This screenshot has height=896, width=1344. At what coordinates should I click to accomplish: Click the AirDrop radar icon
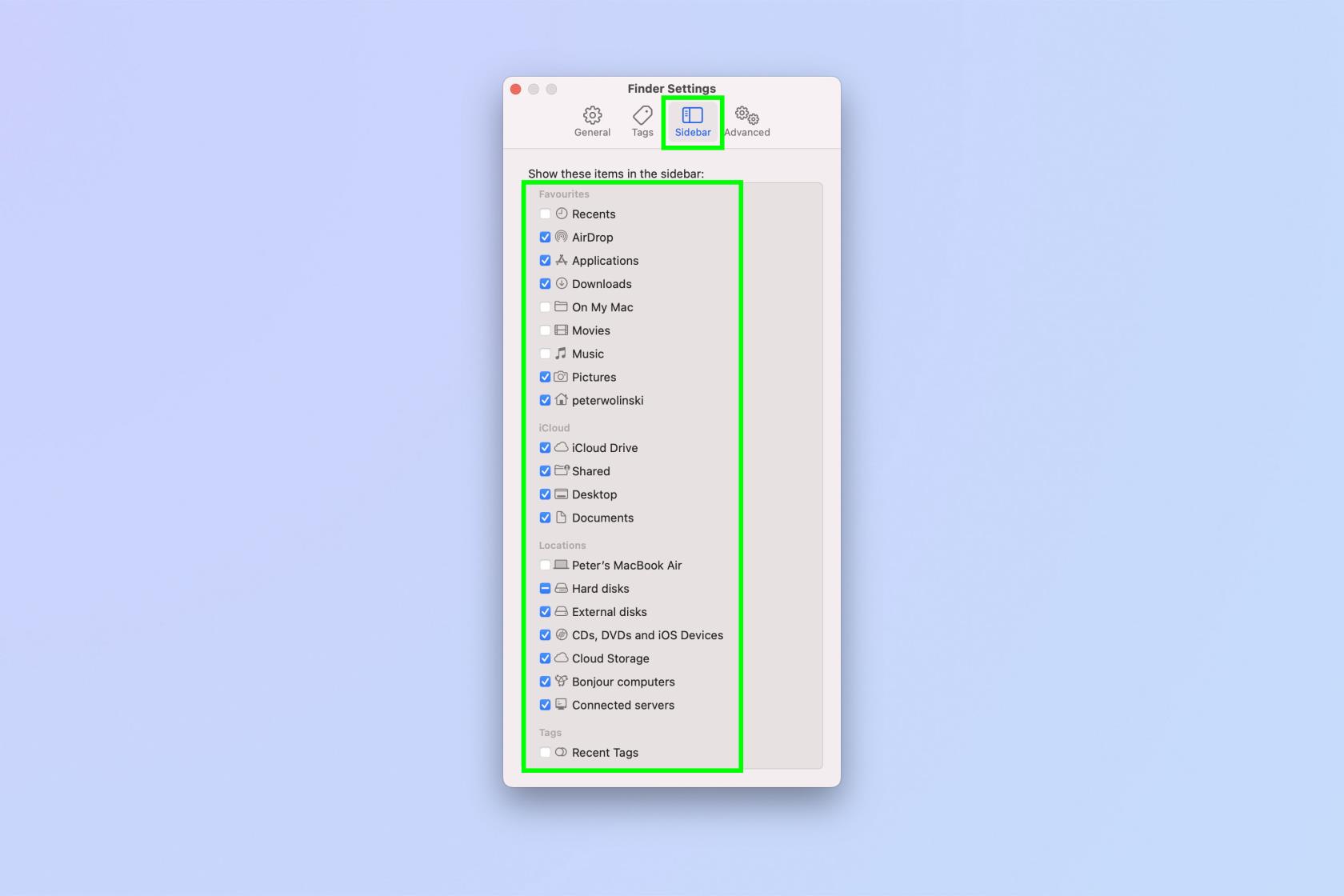[x=562, y=237]
